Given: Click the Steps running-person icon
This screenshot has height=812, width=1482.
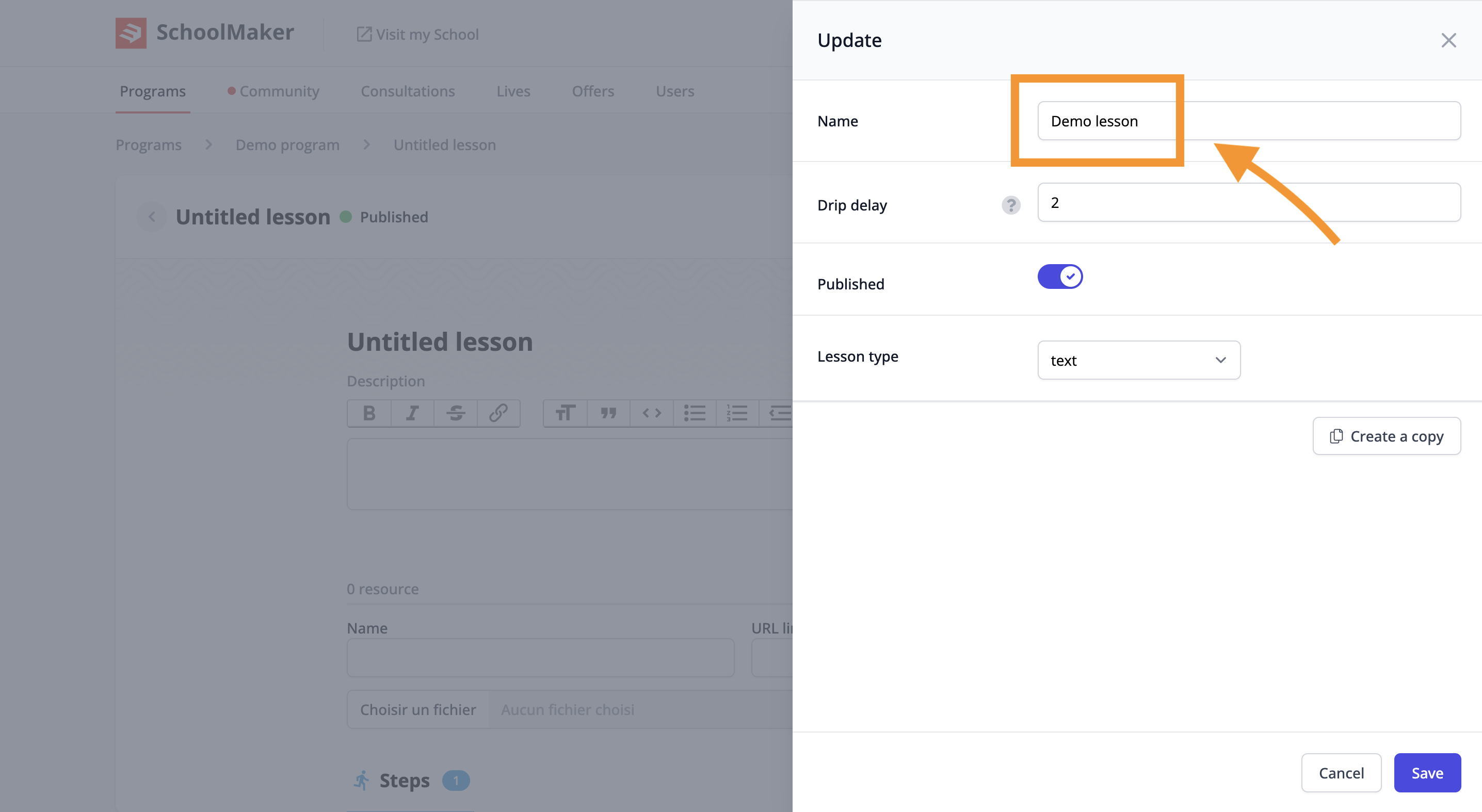Looking at the screenshot, I should click(x=361, y=781).
